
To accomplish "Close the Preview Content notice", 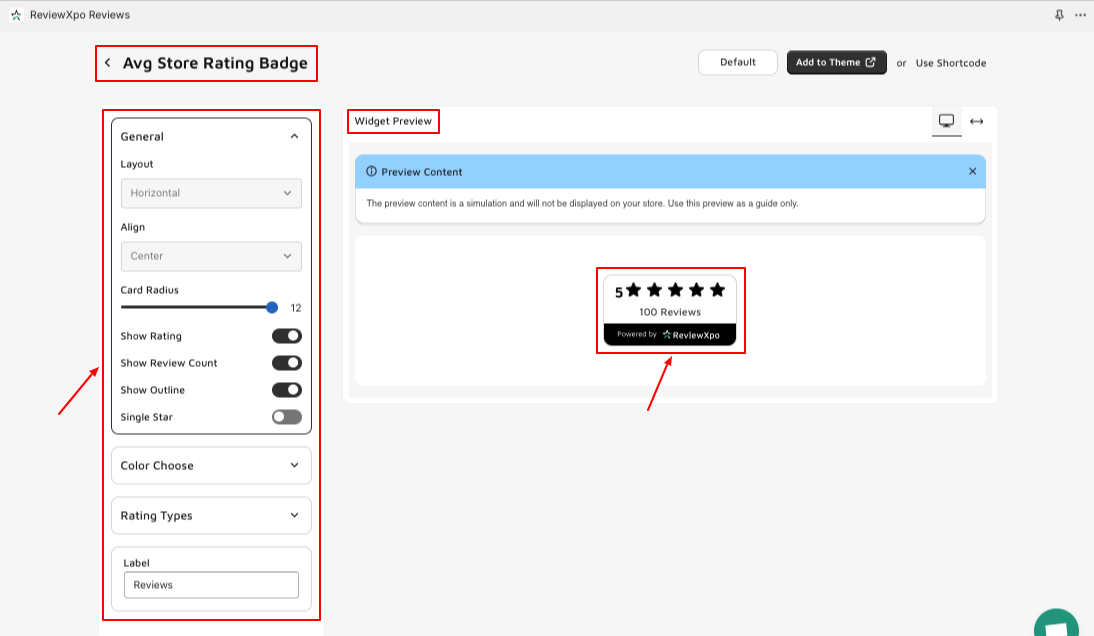I will coord(973,172).
